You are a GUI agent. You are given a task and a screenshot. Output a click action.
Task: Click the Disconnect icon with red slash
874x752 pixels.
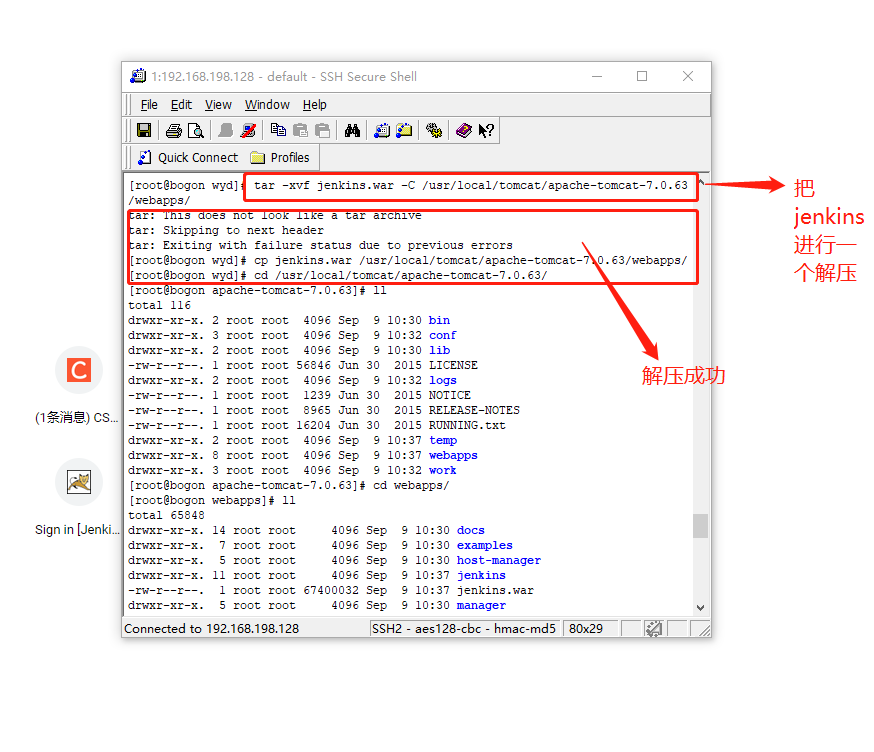coord(248,130)
